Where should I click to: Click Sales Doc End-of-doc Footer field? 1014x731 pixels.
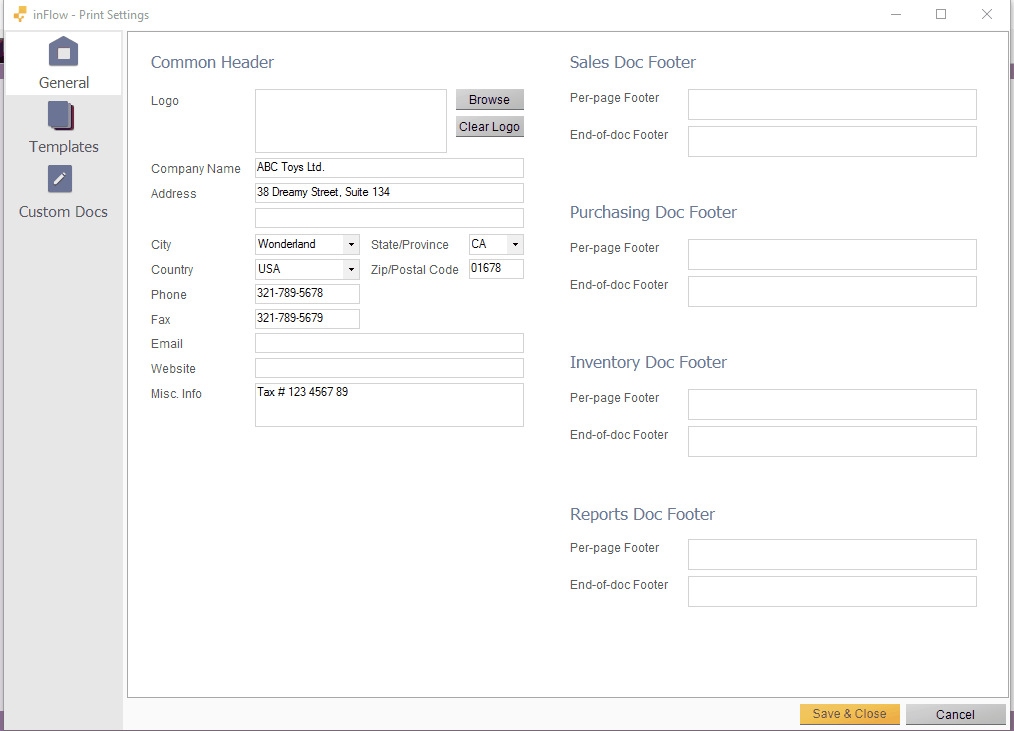[832, 141]
